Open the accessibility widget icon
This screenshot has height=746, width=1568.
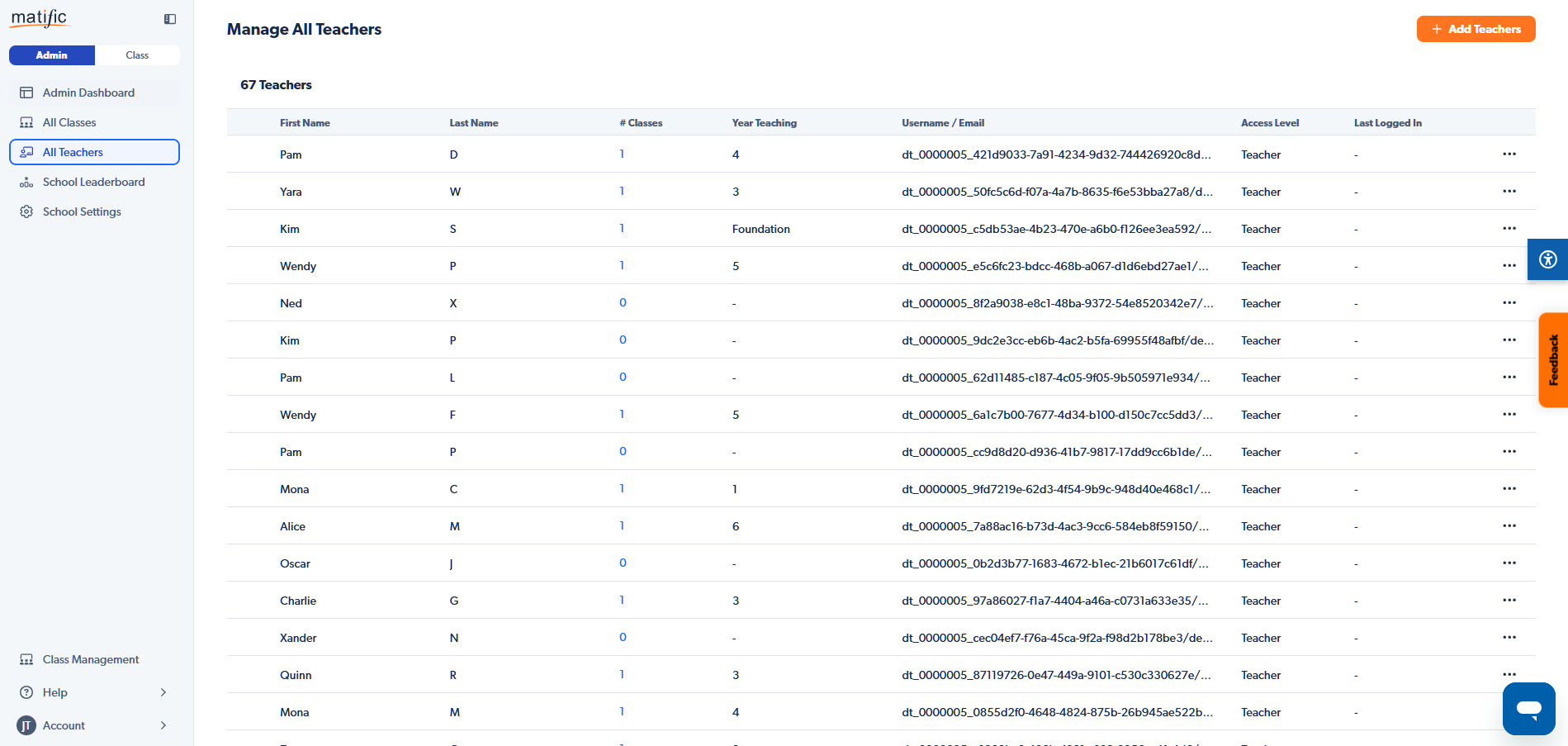[x=1547, y=259]
